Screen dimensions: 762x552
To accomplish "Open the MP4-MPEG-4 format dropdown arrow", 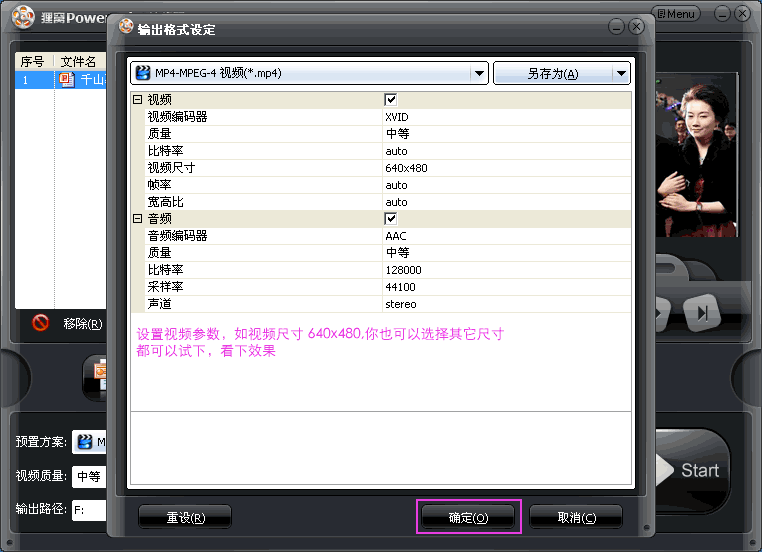I will click(479, 73).
